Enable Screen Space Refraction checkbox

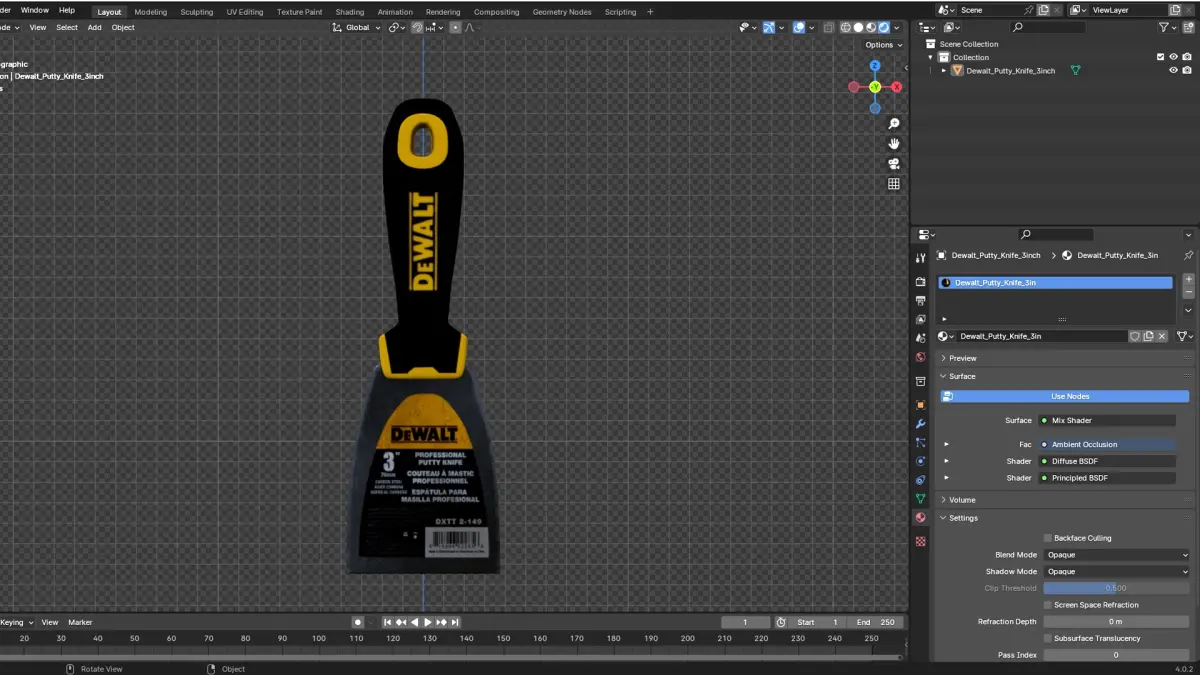pos(1047,605)
